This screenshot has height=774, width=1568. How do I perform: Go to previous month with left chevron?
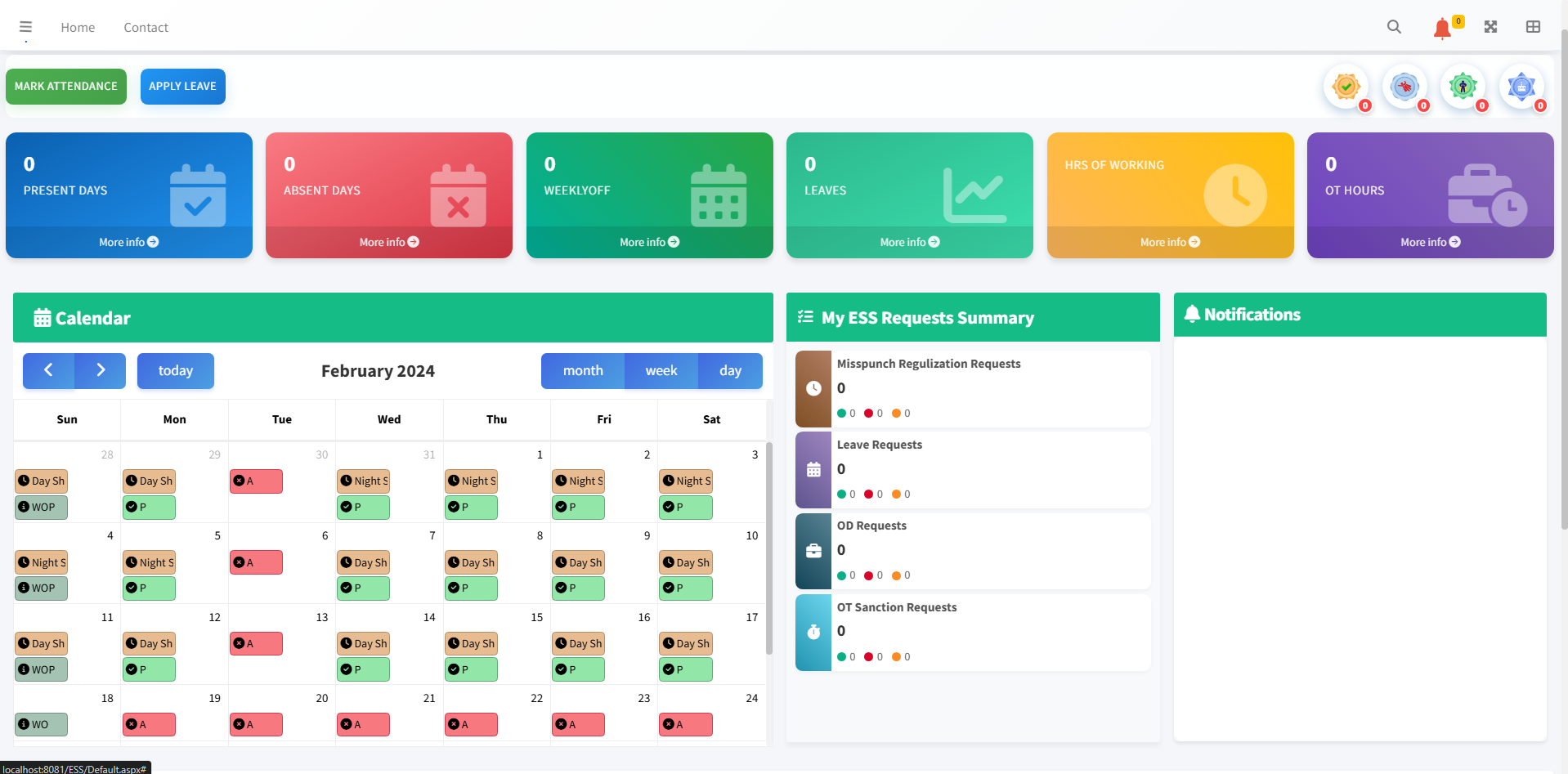click(48, 370)
